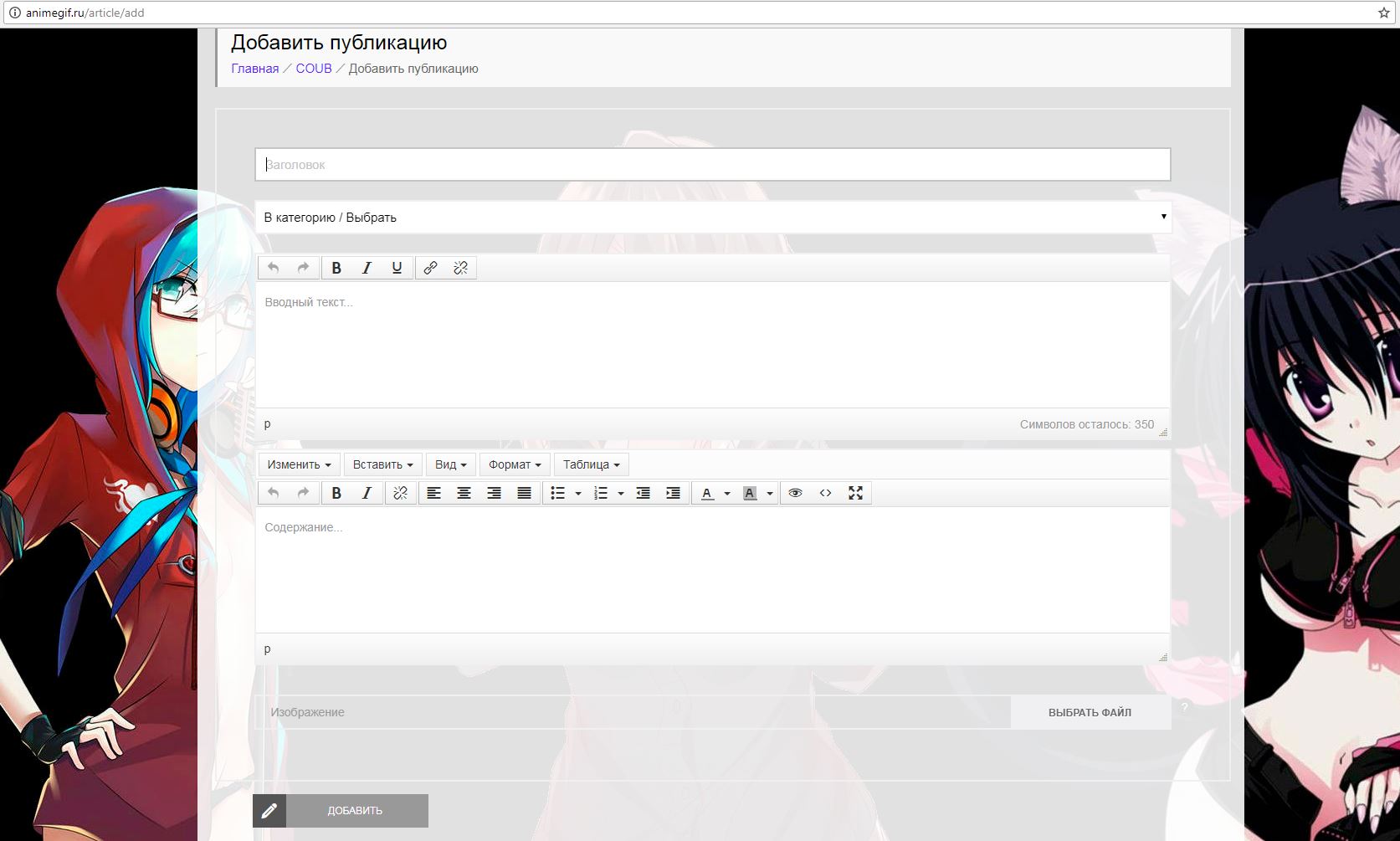The height and width of the screenshot is (841, 1400).
Task: Increase indent in content editor
Action: tap(673, 493)
